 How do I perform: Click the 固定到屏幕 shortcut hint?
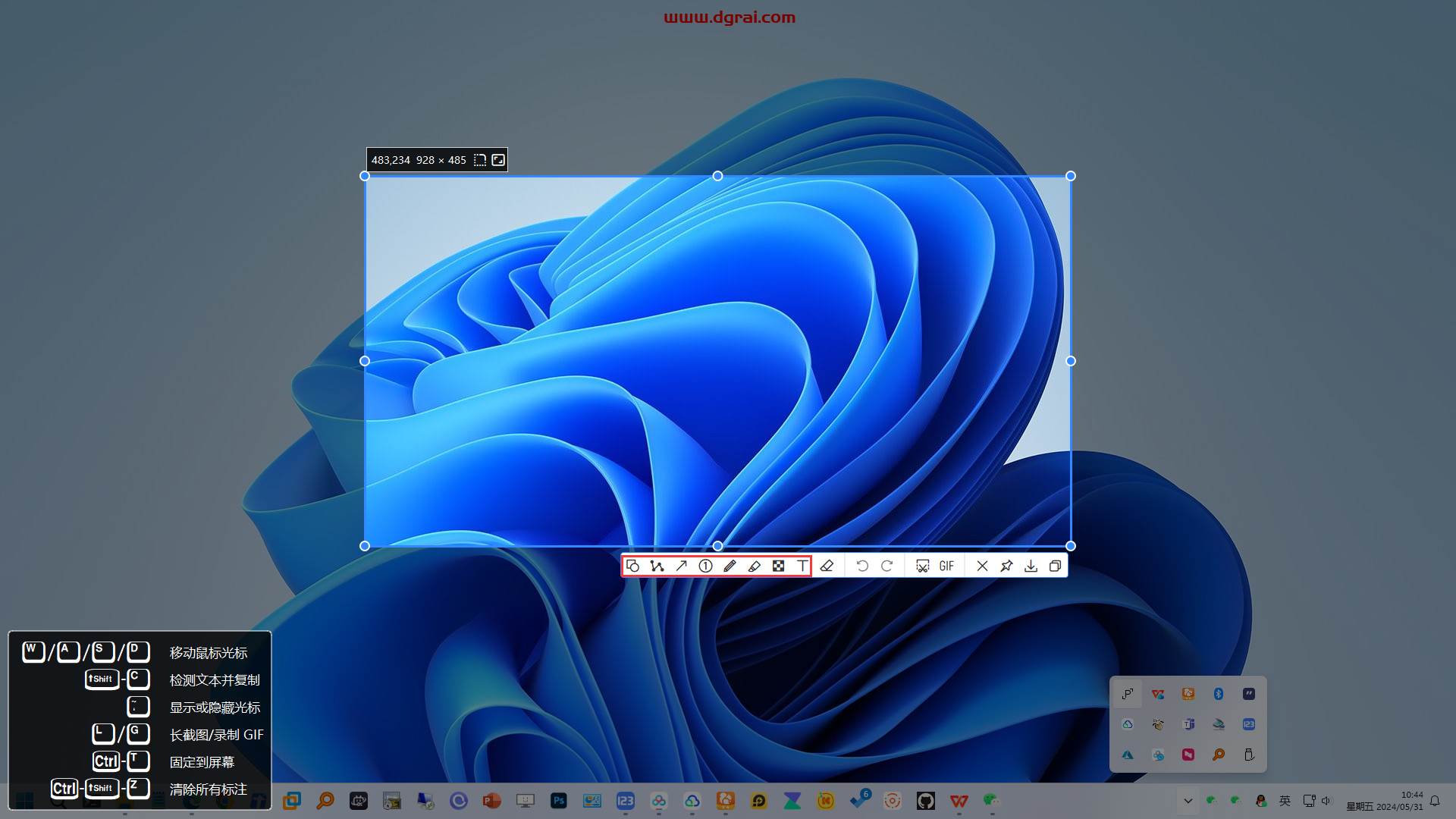[x=202, y=762]
